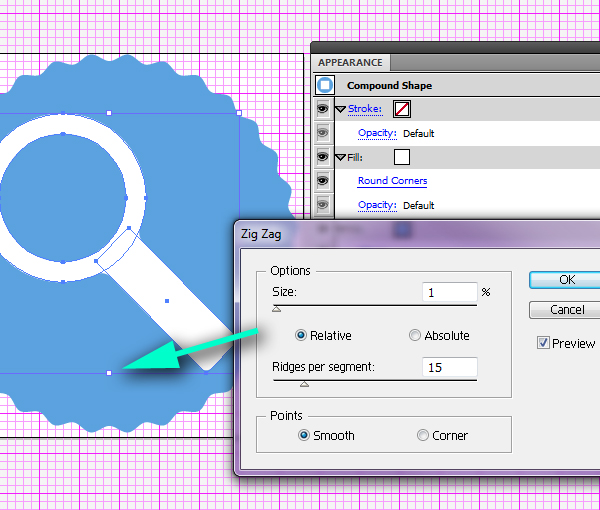Image resolution: width=600 pixels, height=510 pixels.
Task: Click the center anchor point on handle shape
Action: pyautogui.click(x=167, y=301)
